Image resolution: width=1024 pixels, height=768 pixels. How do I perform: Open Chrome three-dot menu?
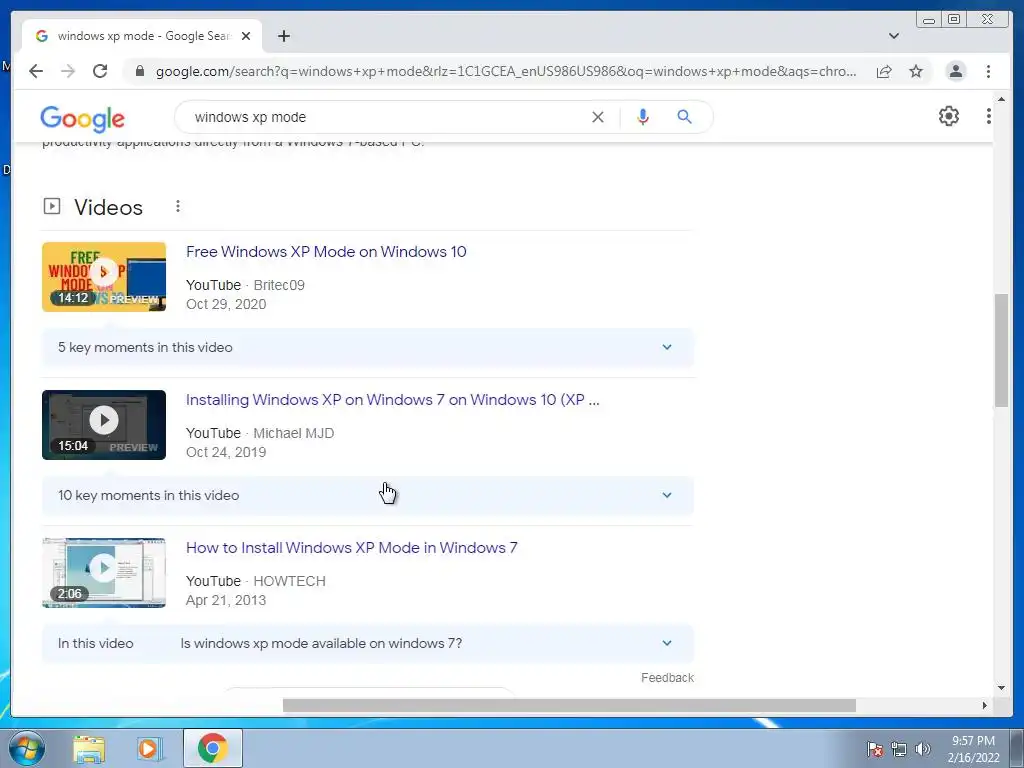click(x=988, y=71)
